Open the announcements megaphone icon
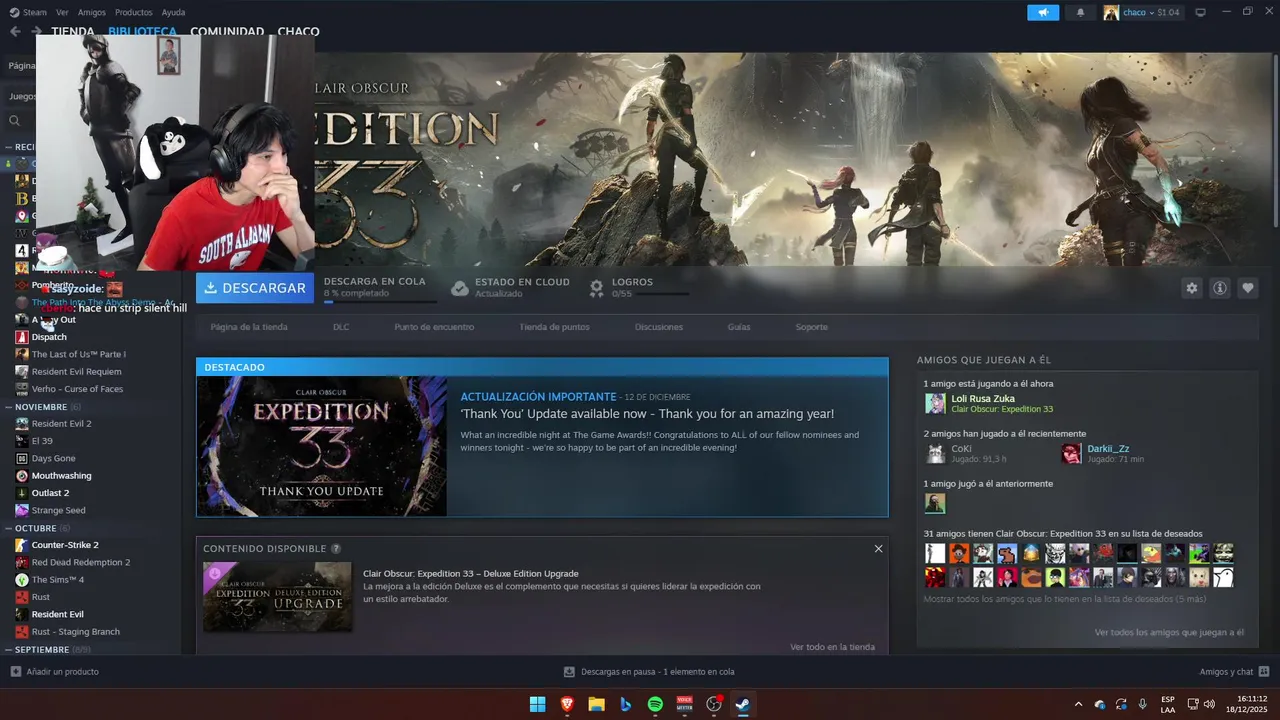Screen dimensions: 1280x720 click(1043, 13)
